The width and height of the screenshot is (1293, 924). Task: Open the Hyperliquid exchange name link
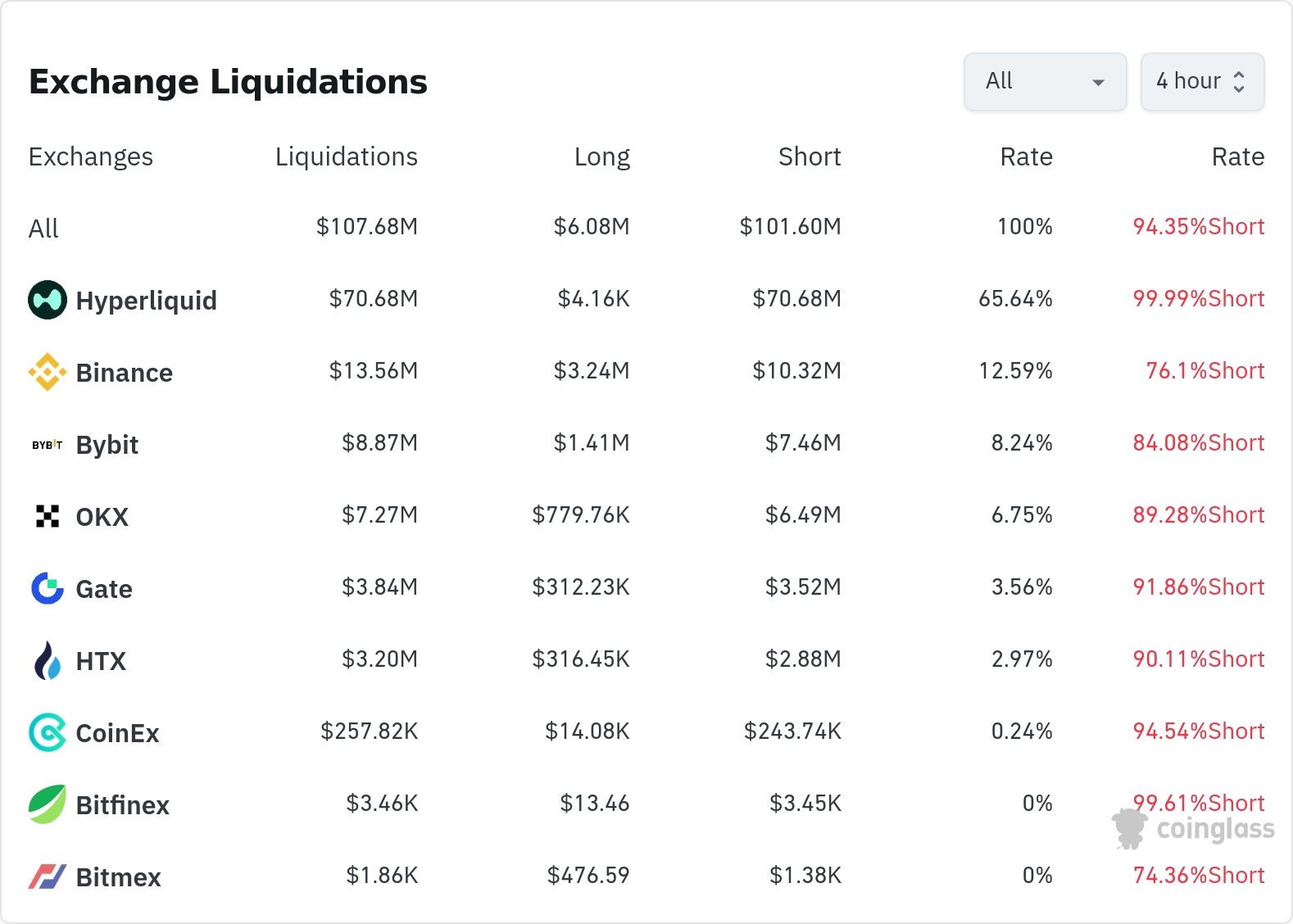point(146,301)
